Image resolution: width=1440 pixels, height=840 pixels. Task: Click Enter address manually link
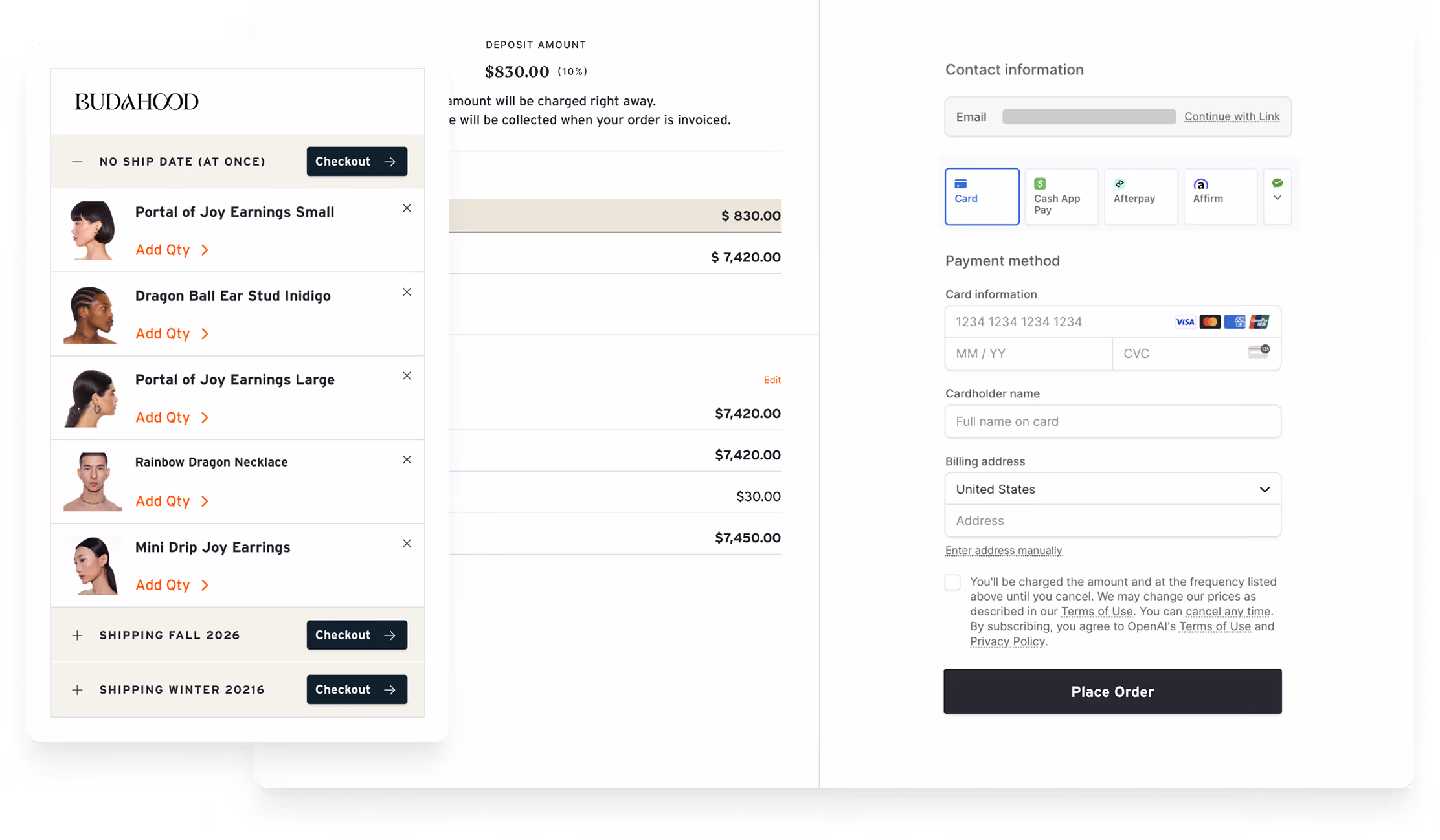1003,551
